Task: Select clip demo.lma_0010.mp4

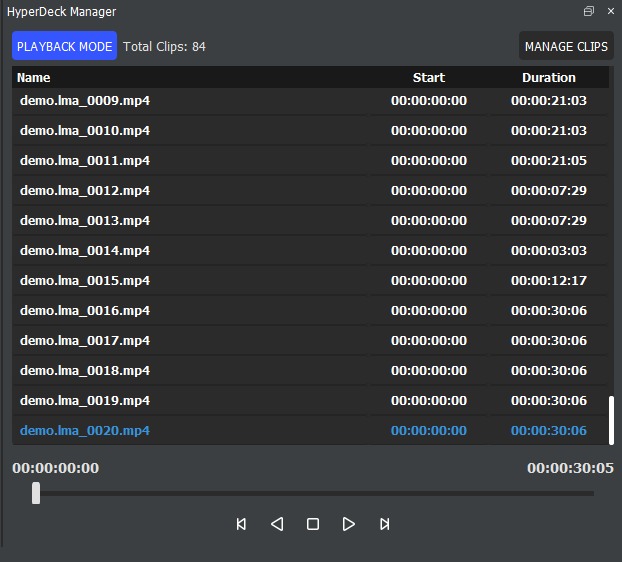Action: (310, 130)
